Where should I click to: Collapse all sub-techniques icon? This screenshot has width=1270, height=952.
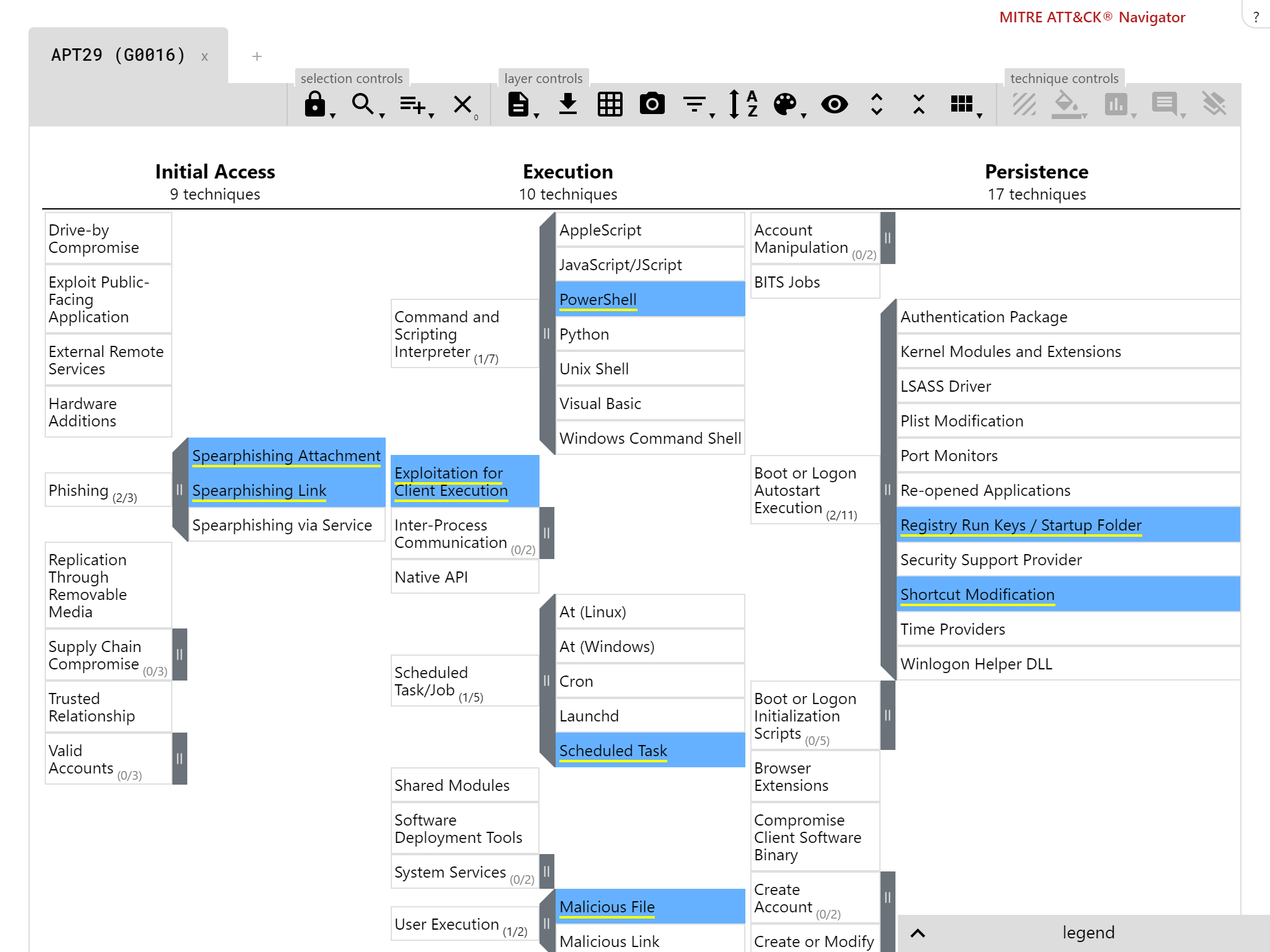(919, 104)
